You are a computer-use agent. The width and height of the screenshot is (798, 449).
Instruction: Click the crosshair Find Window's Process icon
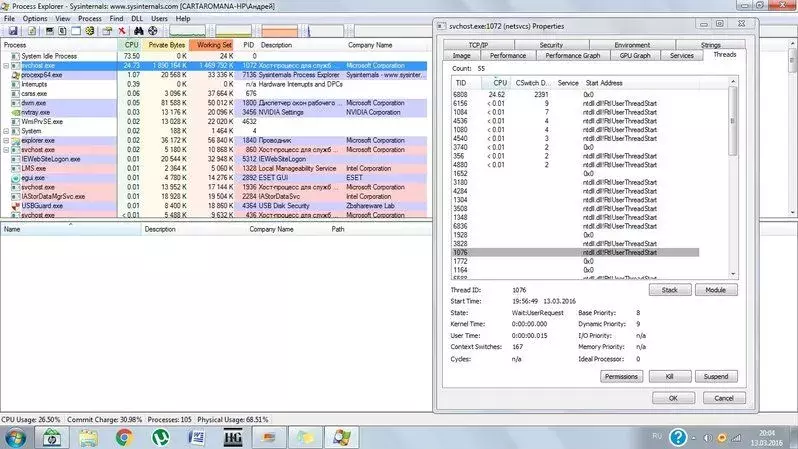(153, 31)
